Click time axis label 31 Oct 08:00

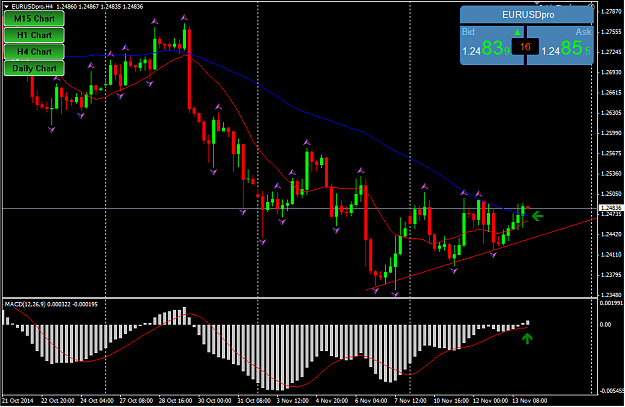click(x=254, y=400)
